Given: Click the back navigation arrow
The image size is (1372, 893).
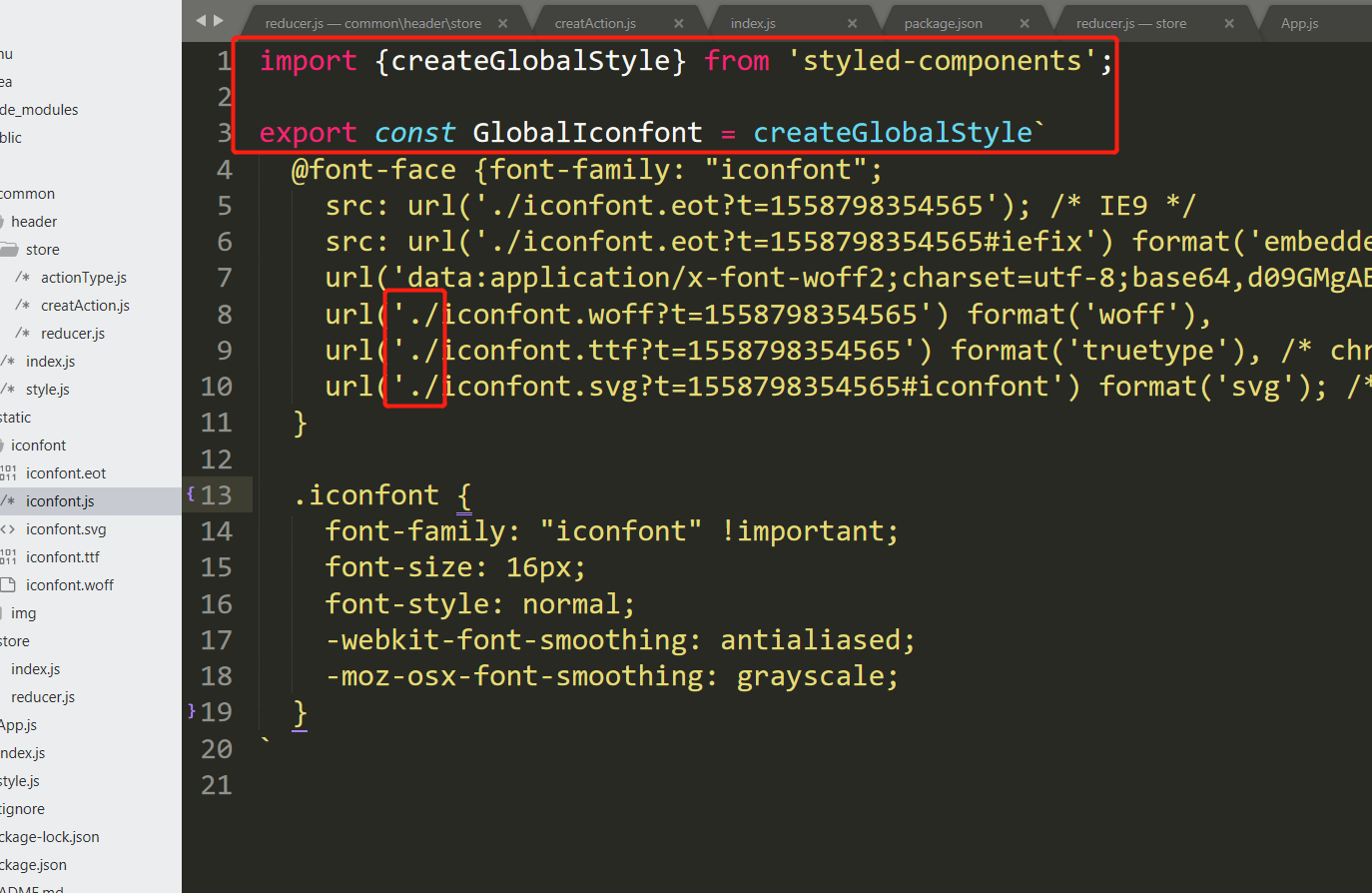Looking at the screenshot, I should (201, 19).
